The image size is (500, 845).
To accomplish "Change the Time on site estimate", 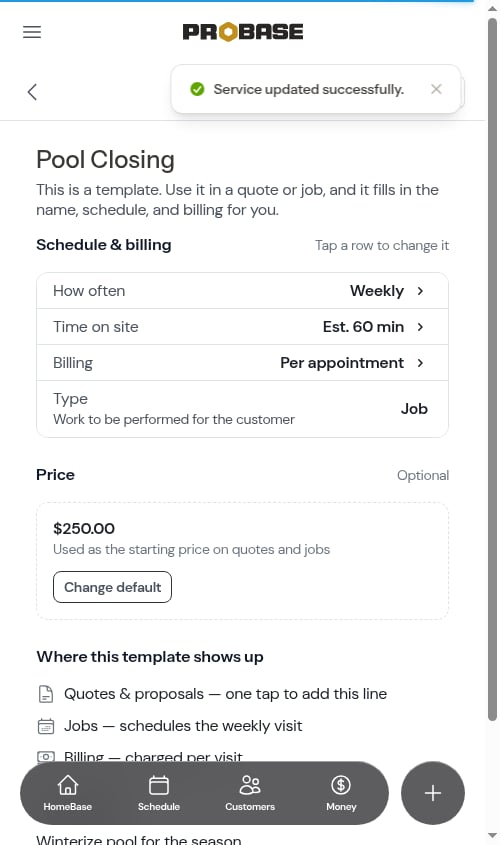I will point(242,327).
